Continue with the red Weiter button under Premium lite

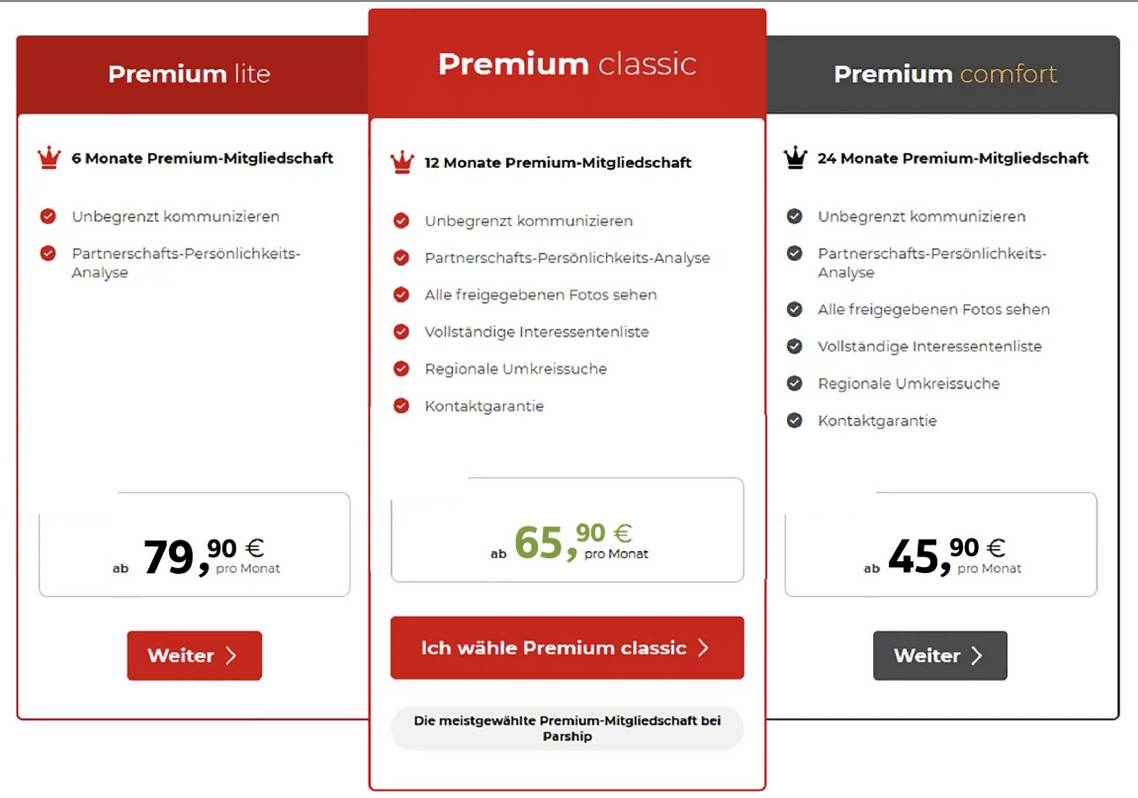point(195,656)
